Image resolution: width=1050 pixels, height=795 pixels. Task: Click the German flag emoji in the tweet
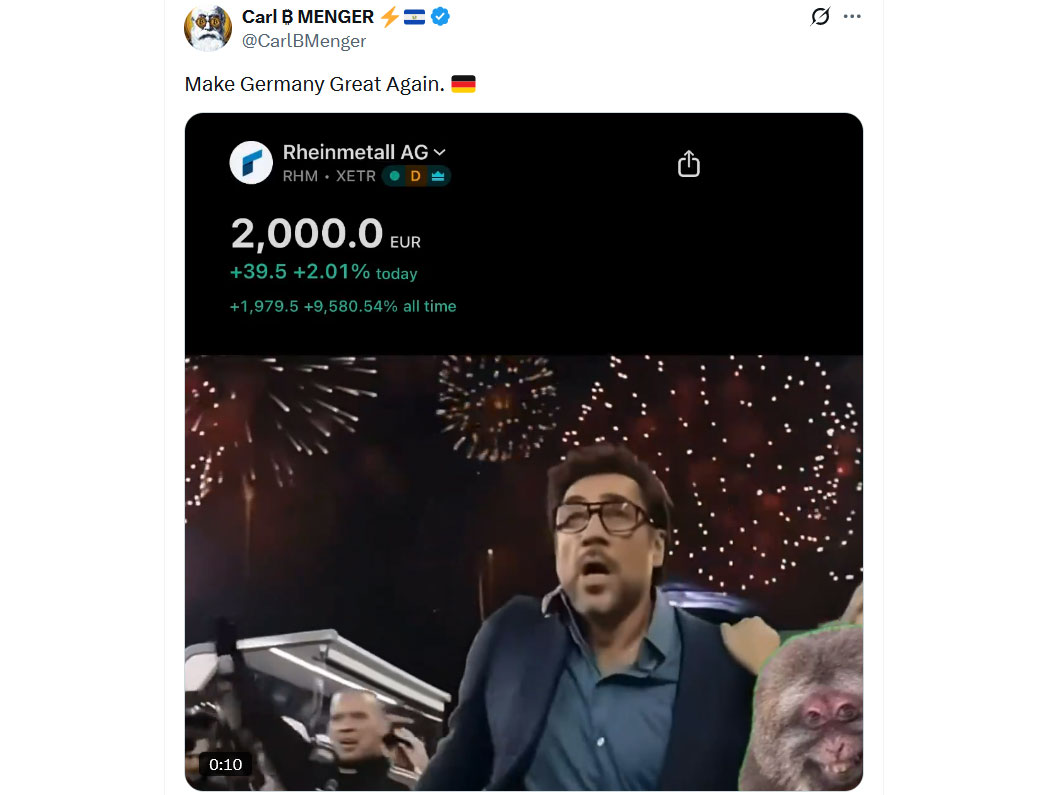tap(463, 84)
